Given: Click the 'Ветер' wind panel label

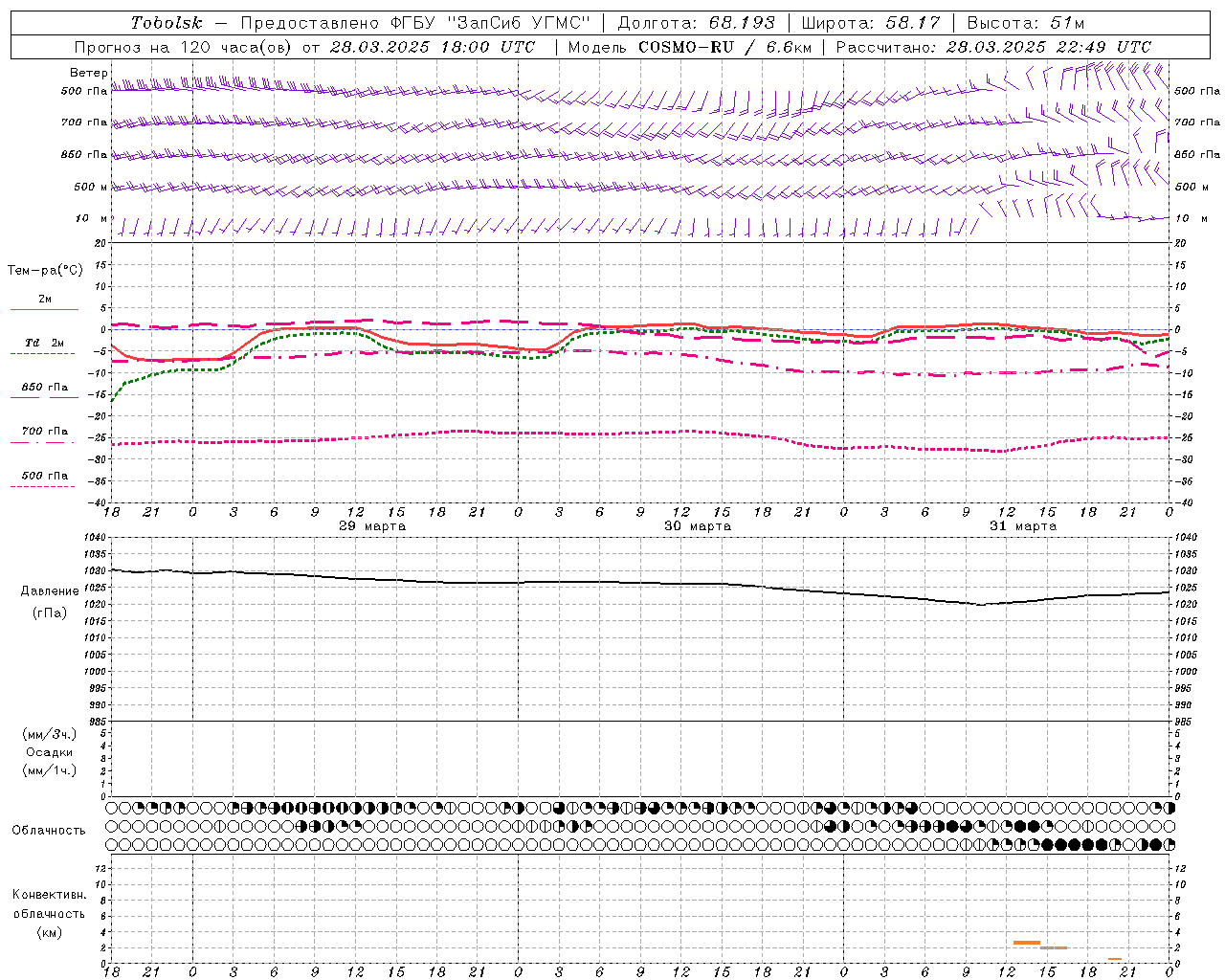Looking at the screenshot, I should tap(88, 73).
